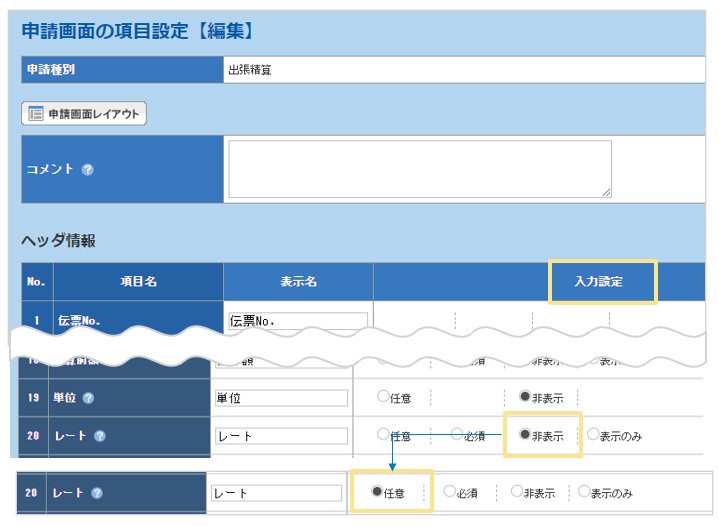This screenshot has width=719, height=527.
Task: Click the layout icon on 申請画面レイアウト button
Action: 36,113
